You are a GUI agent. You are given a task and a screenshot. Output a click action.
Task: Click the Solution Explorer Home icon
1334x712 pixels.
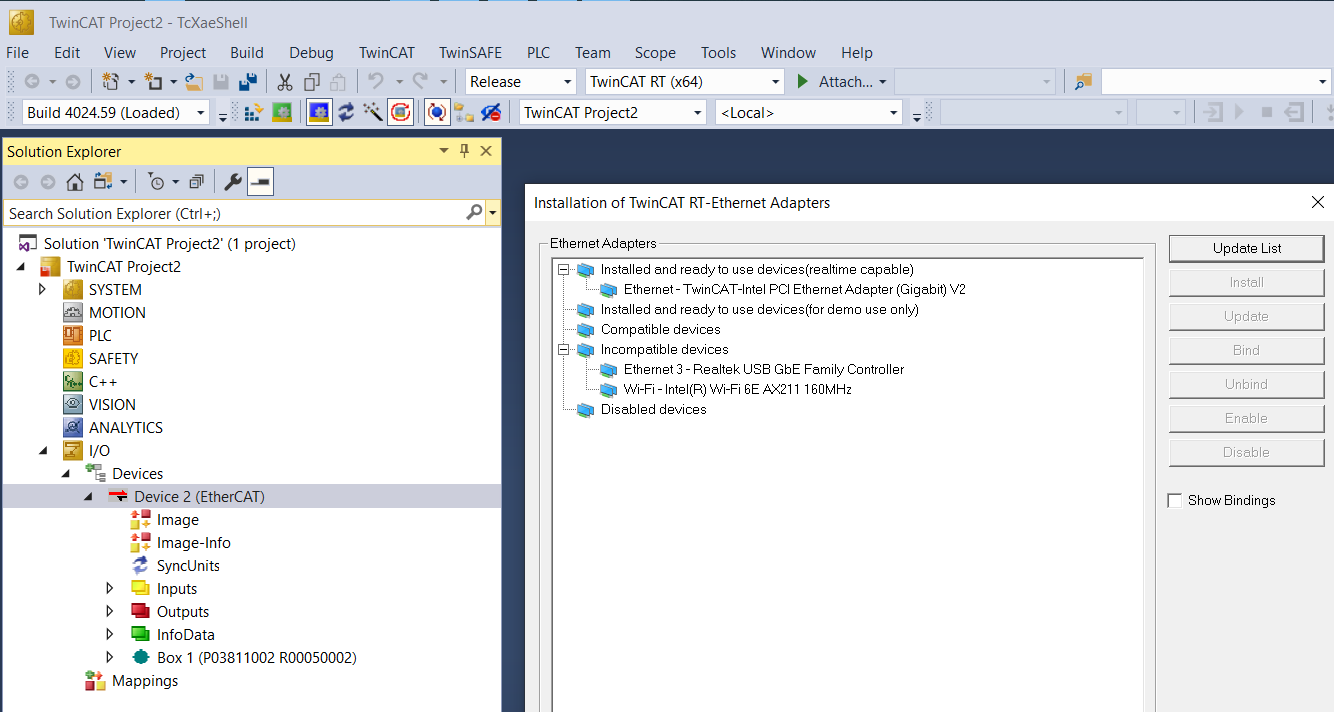point(75,182)
